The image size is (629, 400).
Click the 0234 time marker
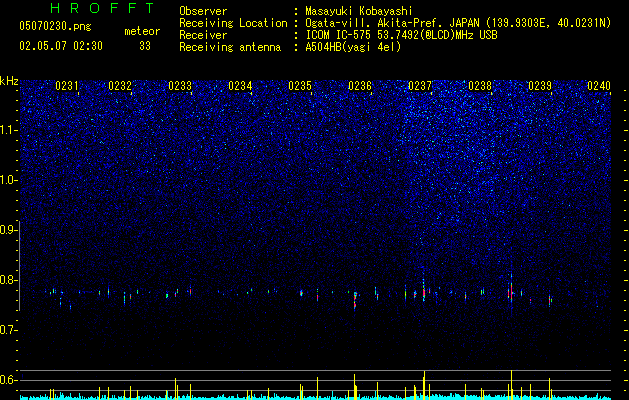pos(240,86)
